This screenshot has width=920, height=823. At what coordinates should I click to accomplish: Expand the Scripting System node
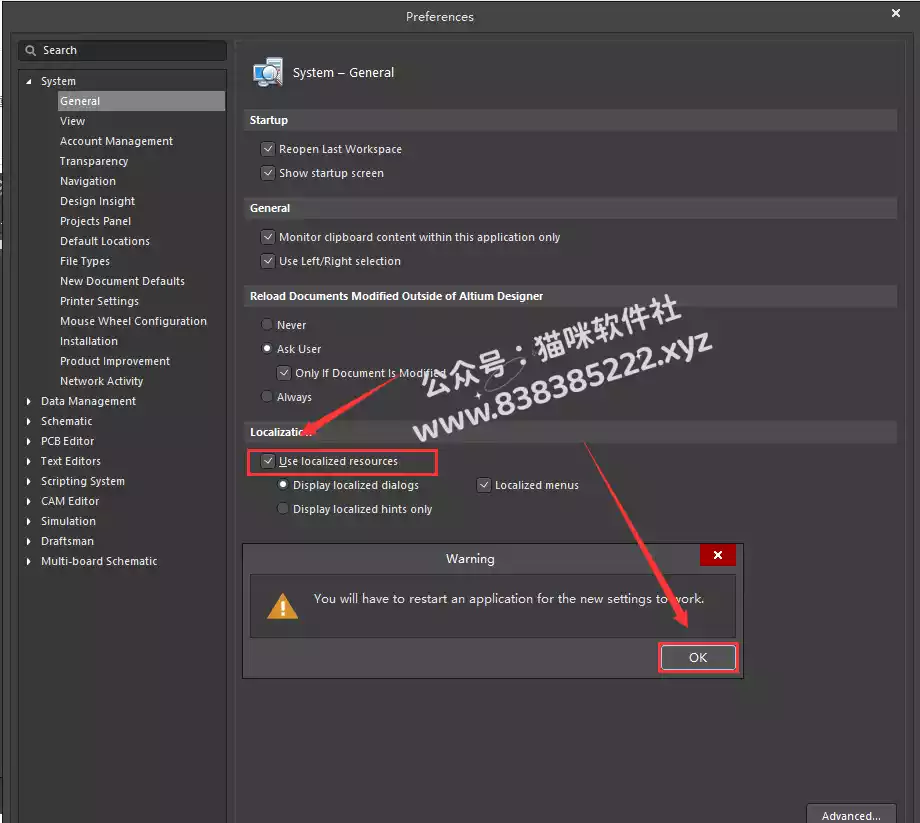tap(29, 481)
